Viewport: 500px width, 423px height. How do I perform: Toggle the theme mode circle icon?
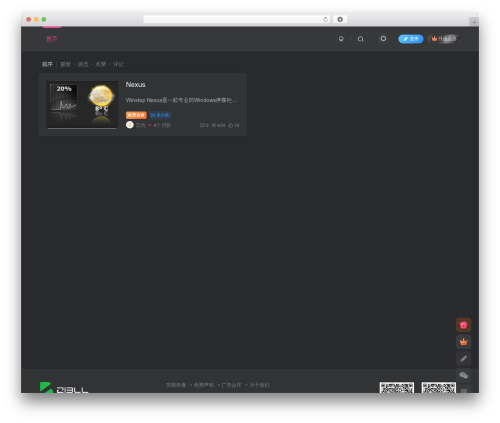(383, 39)
